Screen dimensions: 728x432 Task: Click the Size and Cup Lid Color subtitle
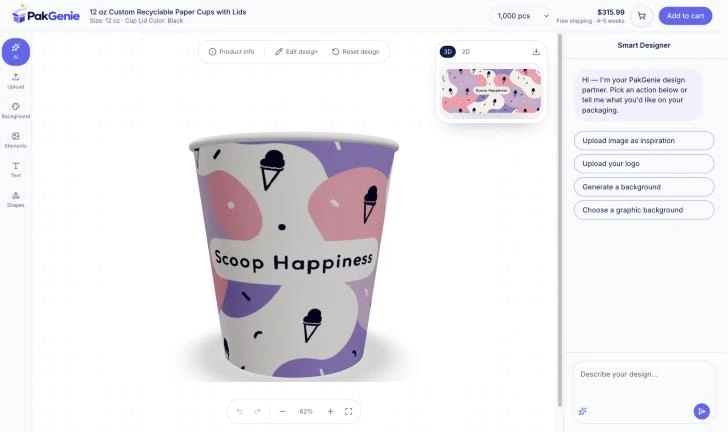[136, 21]
